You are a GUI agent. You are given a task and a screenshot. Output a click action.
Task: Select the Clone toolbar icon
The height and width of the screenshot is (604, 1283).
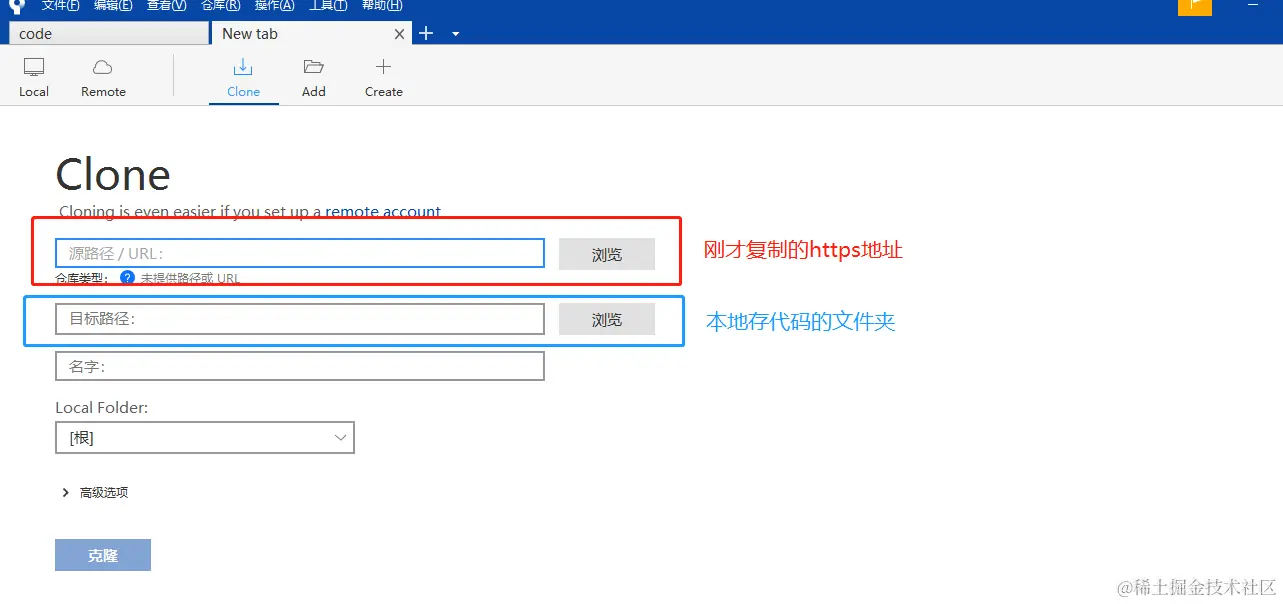[243, 78]
